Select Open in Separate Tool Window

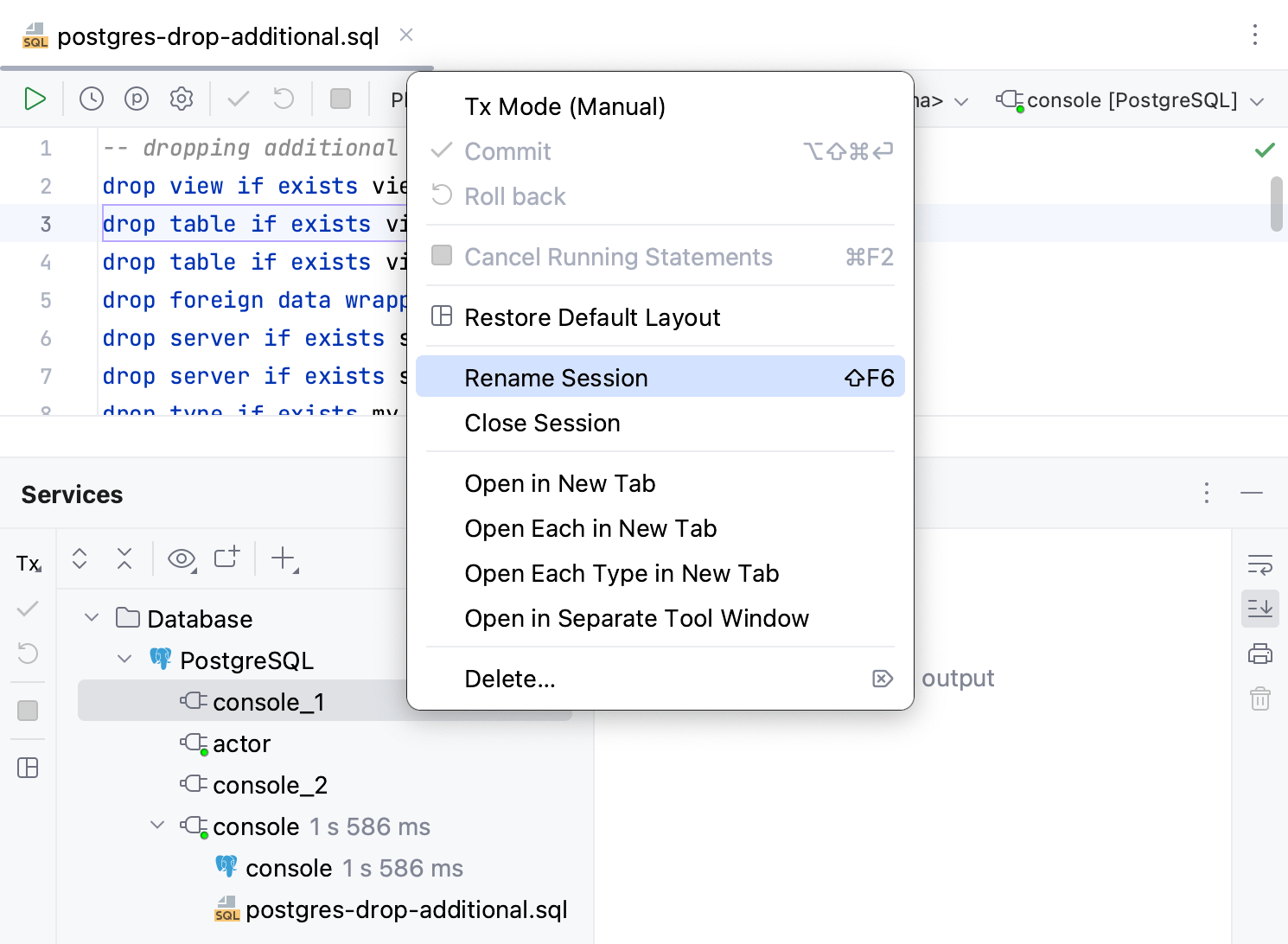point(636,618)
